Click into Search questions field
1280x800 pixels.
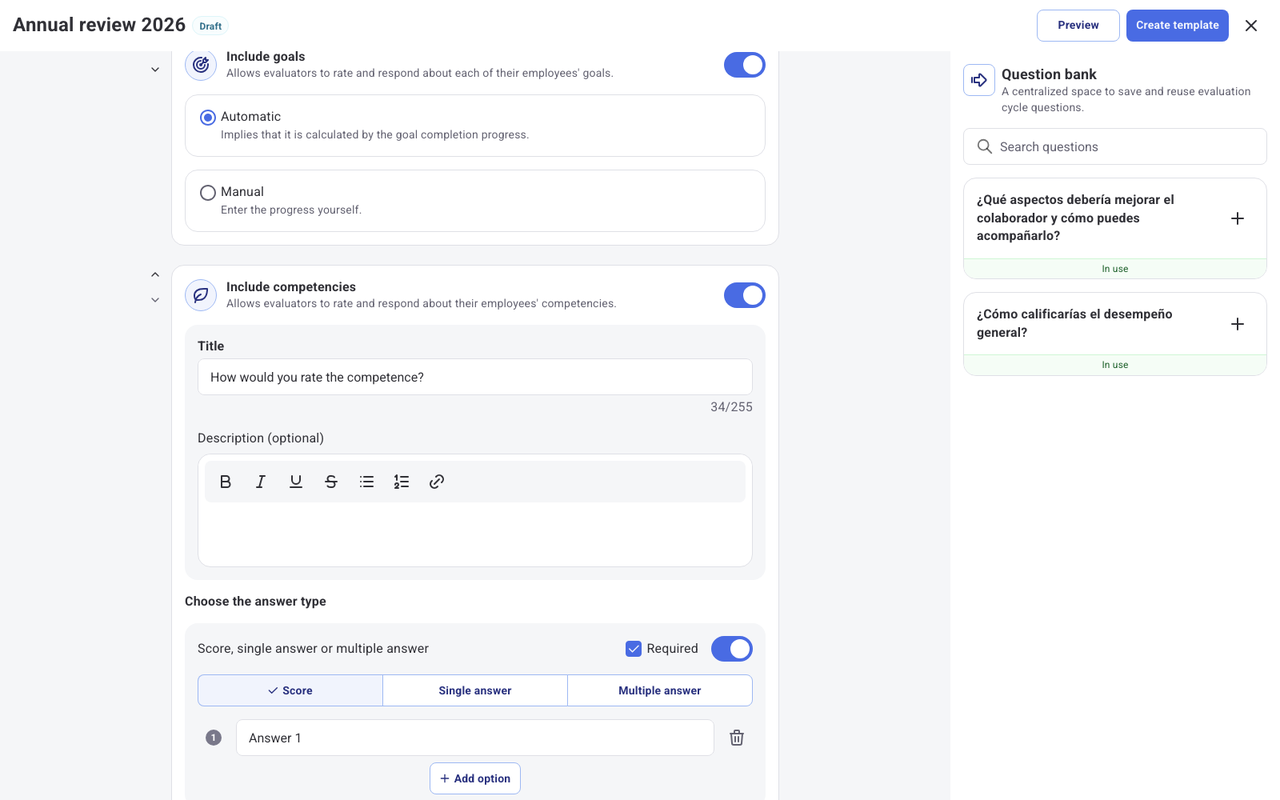pos(1115,147)
